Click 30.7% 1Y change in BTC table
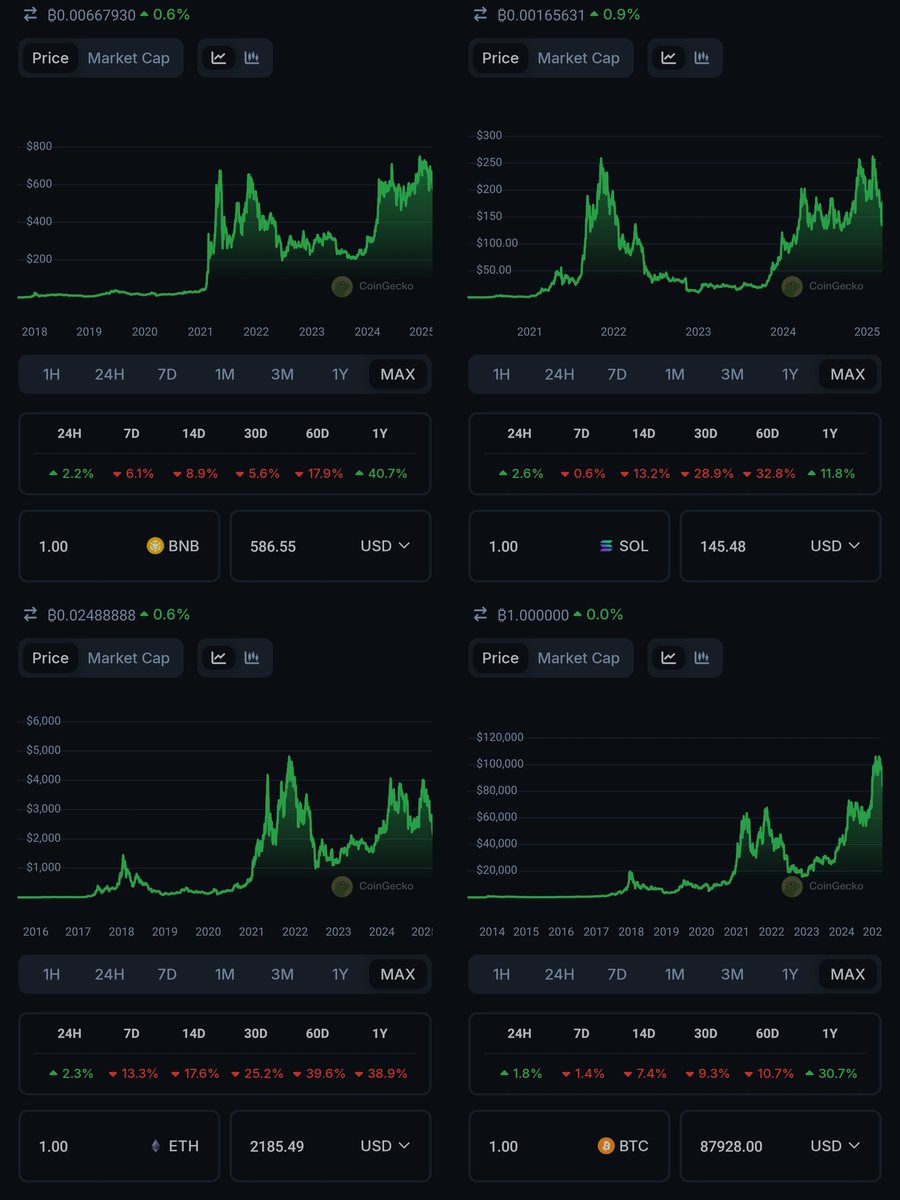The height and width of the screenshot is (1200, 900). pos(831,1074)
